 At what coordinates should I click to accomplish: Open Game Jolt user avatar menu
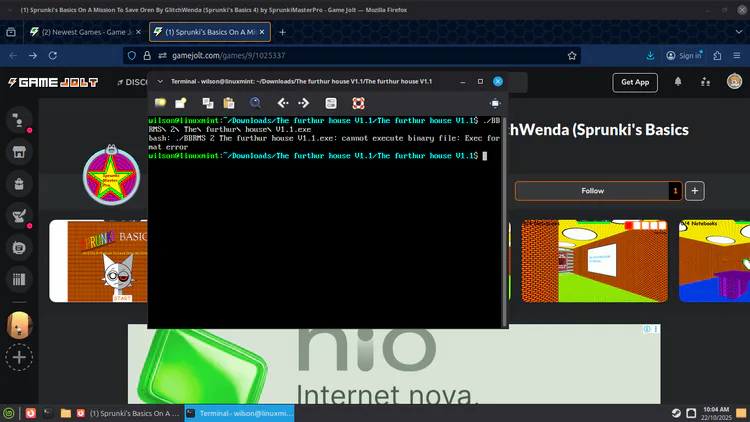tap(734, 81)
